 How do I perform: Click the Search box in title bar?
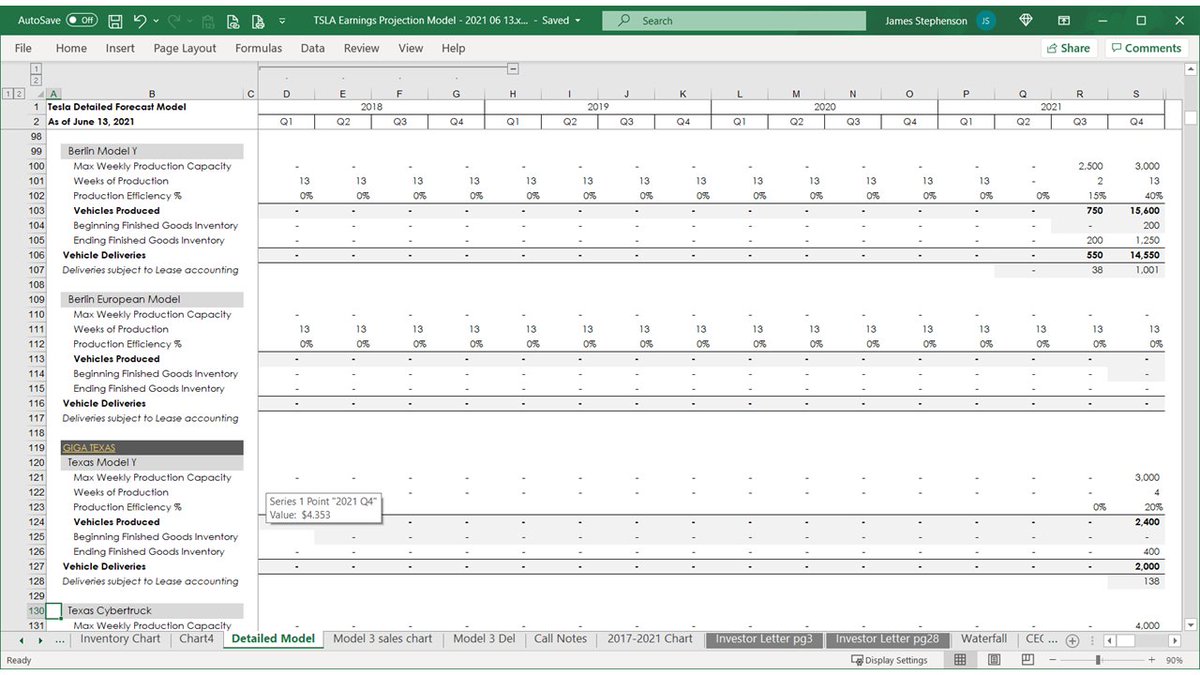[735, 20]
